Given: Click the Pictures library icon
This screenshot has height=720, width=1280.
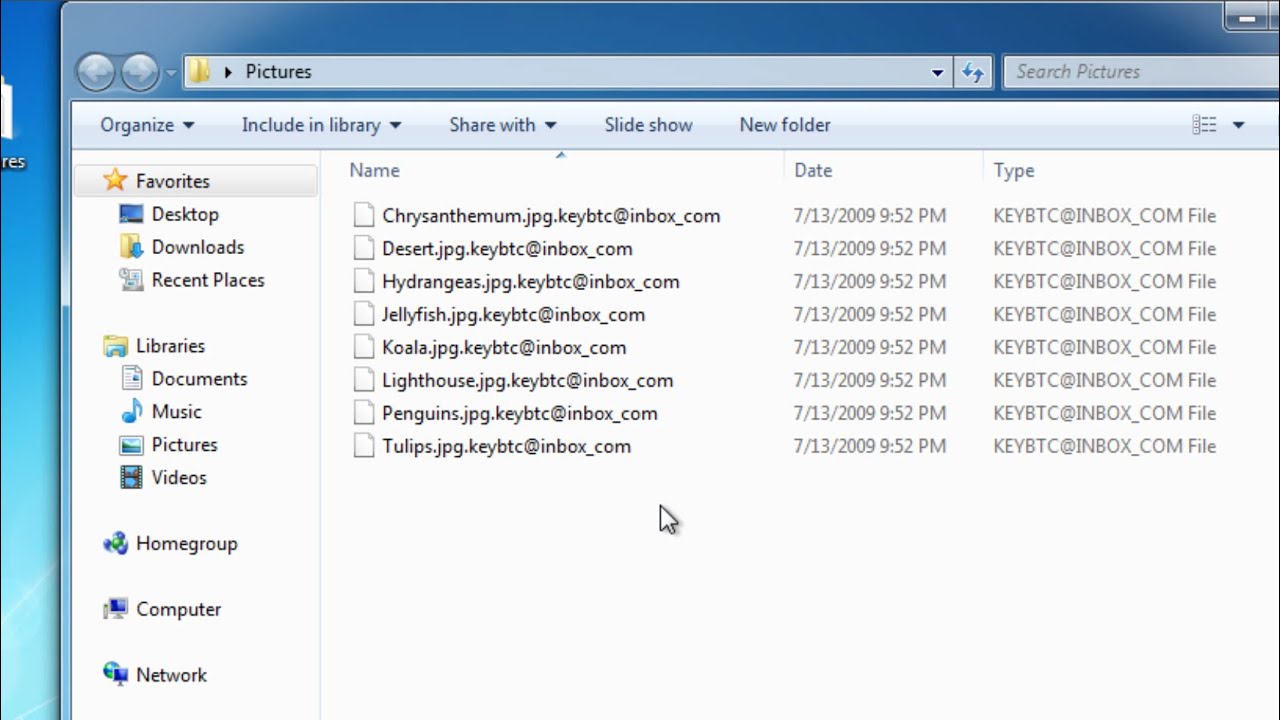Looking at the screenshot, I should pyautogui.click(x=131, y=445).
